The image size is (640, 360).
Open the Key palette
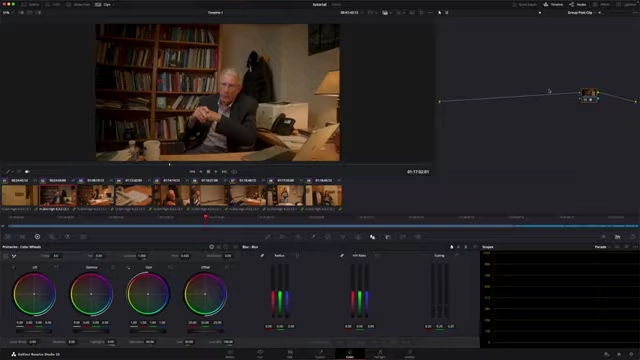pyautogui.click(x=388, y=237)
